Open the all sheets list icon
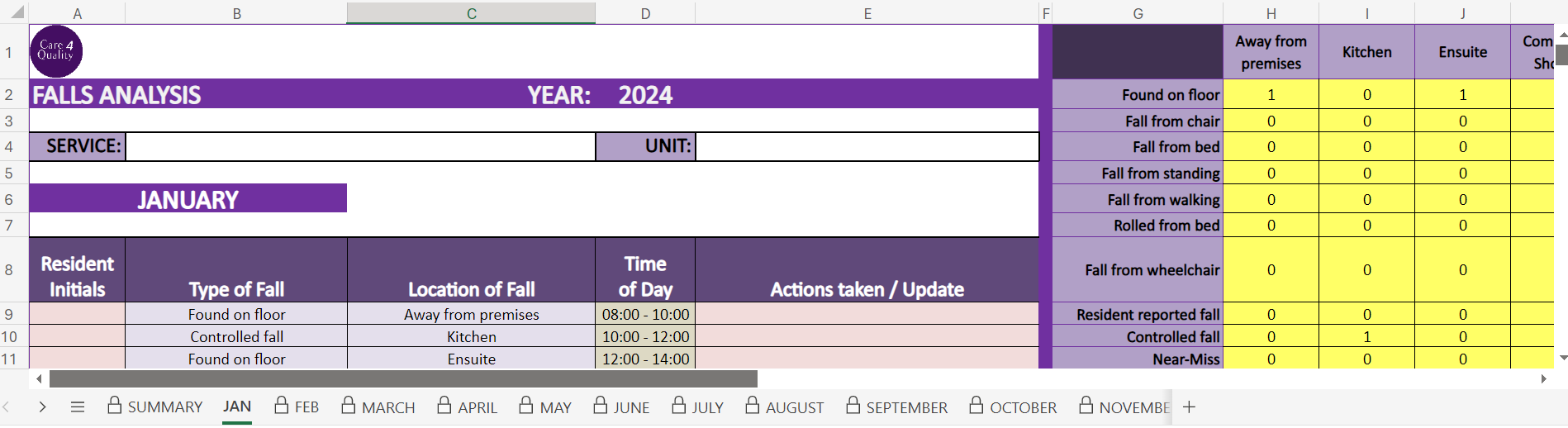This screenshot has width=1568, height=428. 78,407
